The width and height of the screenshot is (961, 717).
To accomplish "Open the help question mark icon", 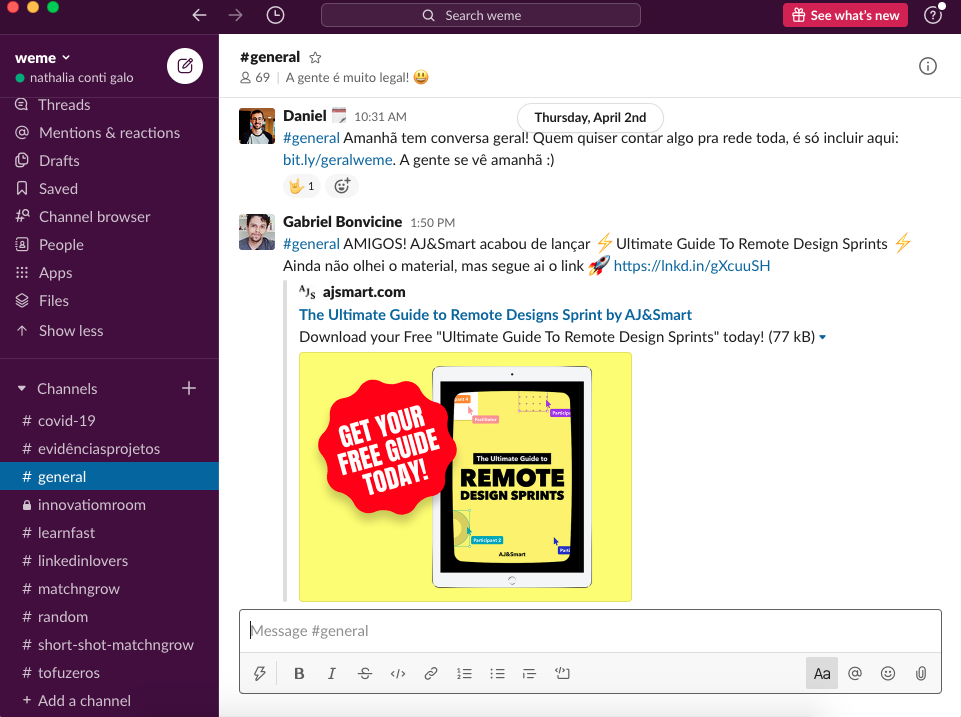I will click(933, 15).
